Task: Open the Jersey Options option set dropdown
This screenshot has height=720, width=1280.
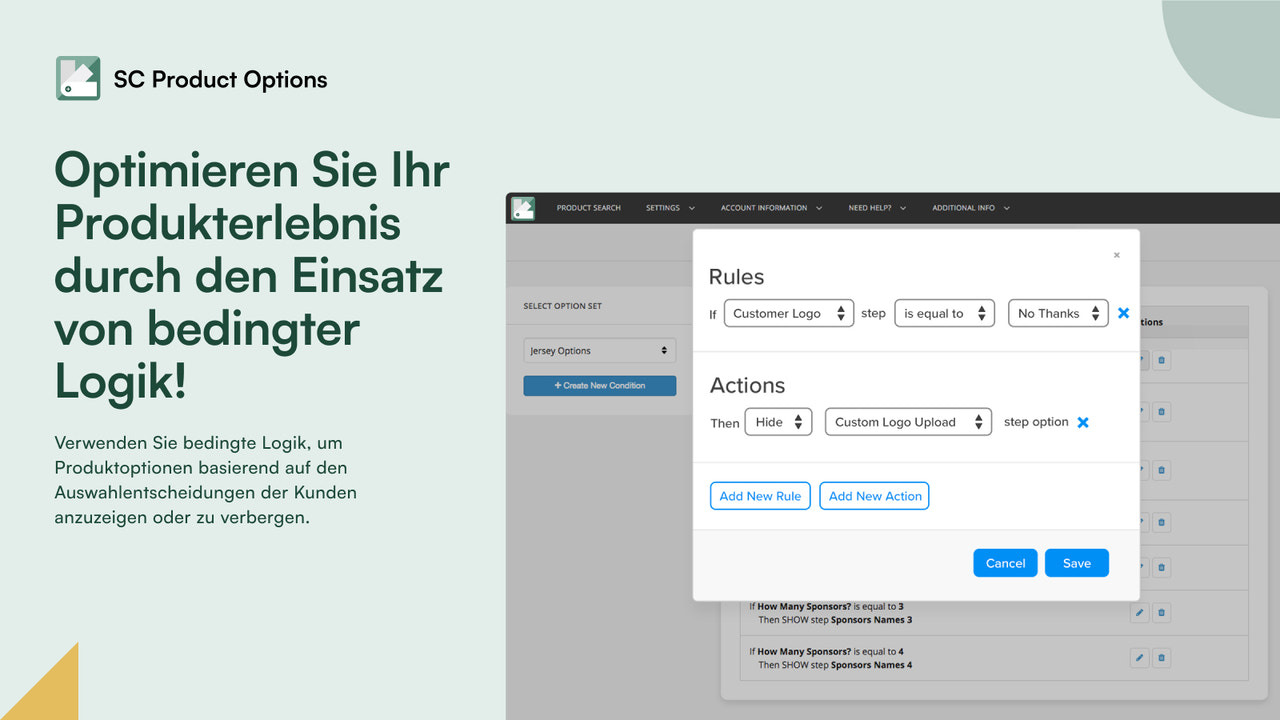Action: pos(600,351)
